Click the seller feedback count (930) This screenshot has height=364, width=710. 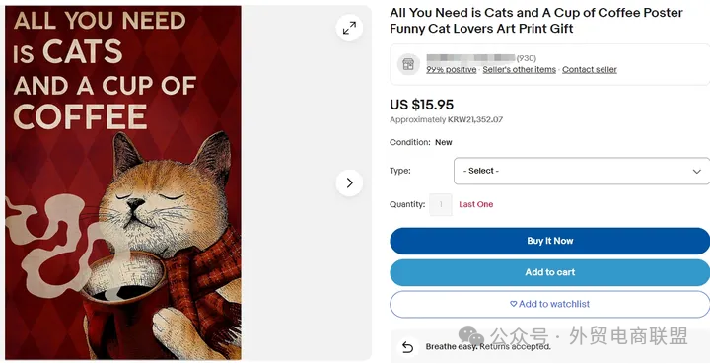coord(526,58)
